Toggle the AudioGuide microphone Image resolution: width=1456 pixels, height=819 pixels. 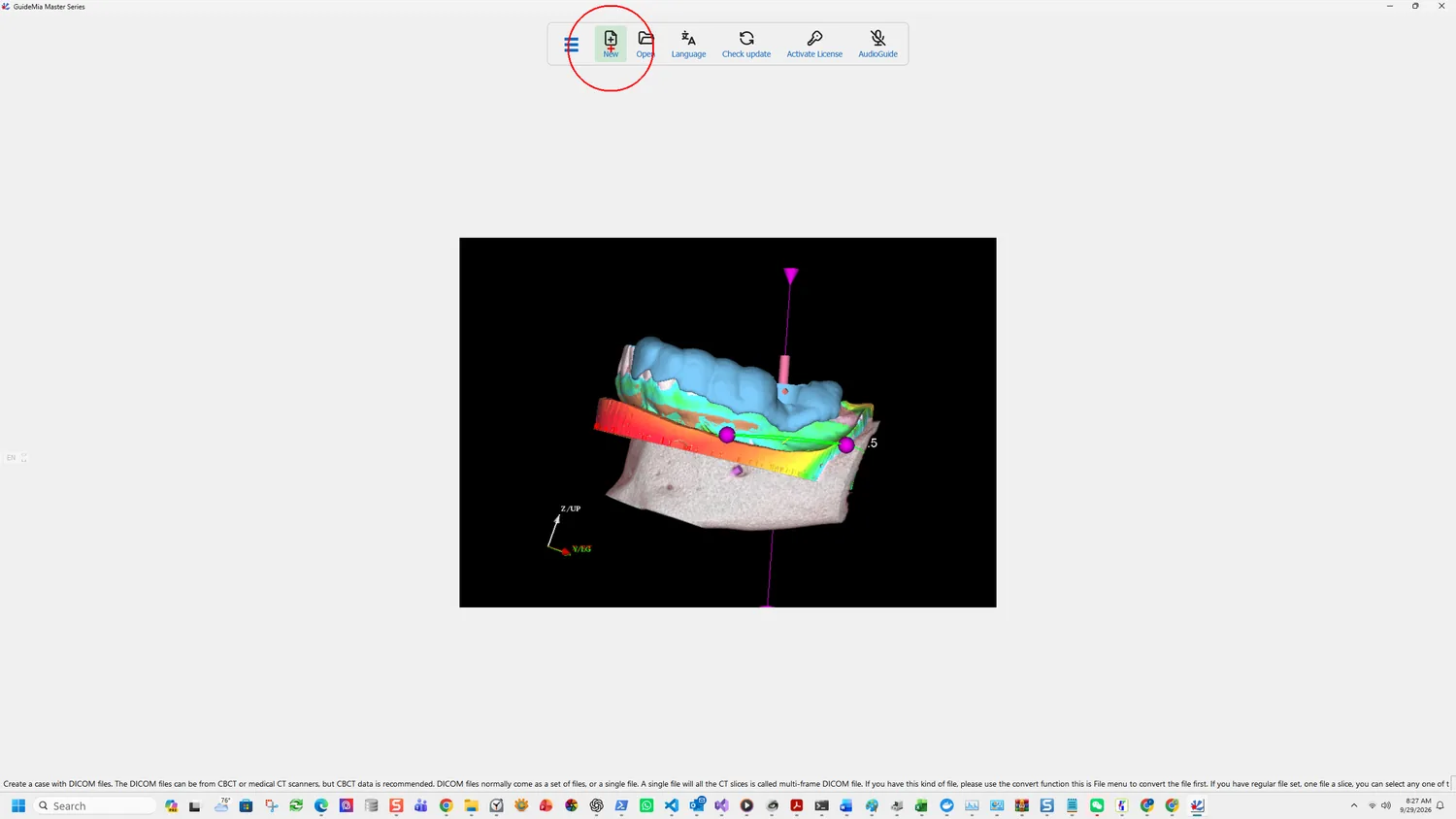click(x=877, y=45)
